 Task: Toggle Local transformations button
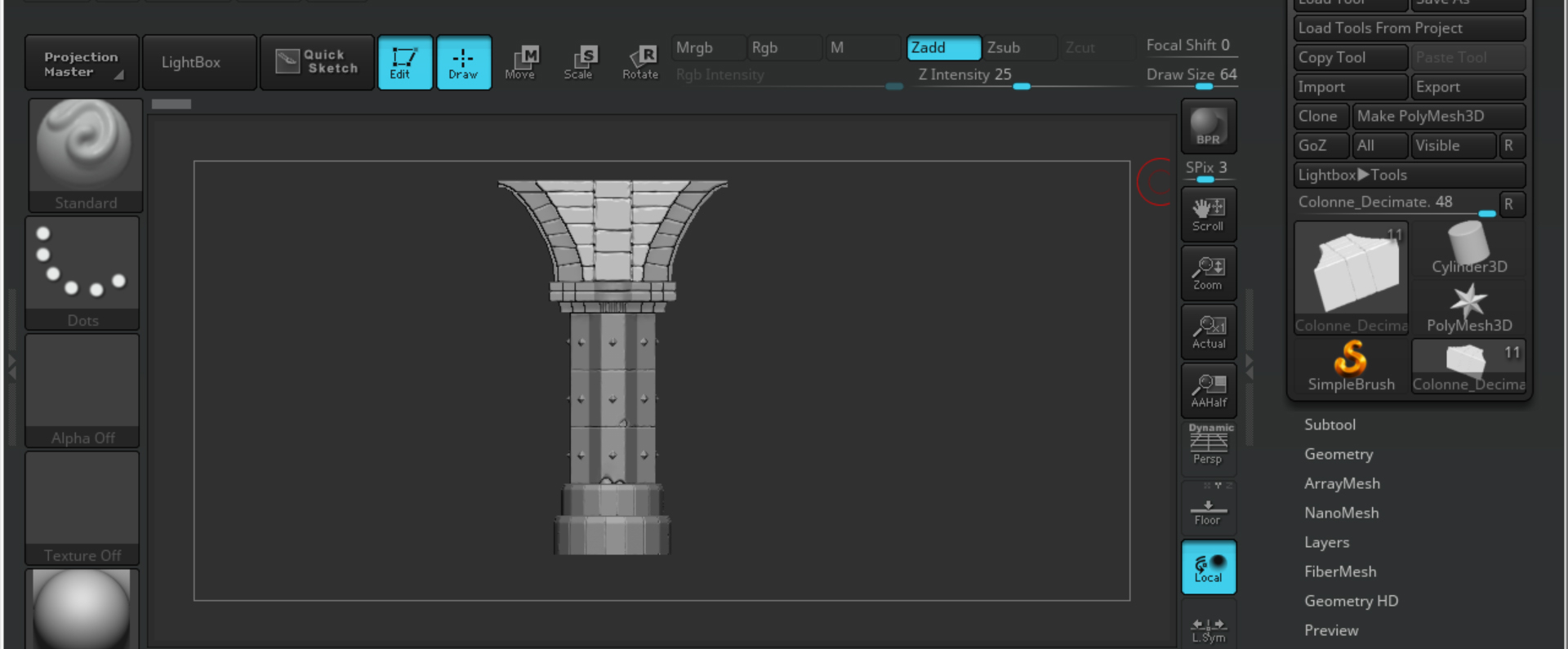[x=1209, y=567]
